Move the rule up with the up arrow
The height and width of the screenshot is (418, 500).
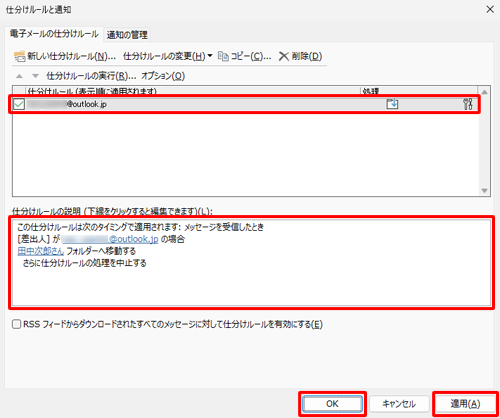[19, 76]
